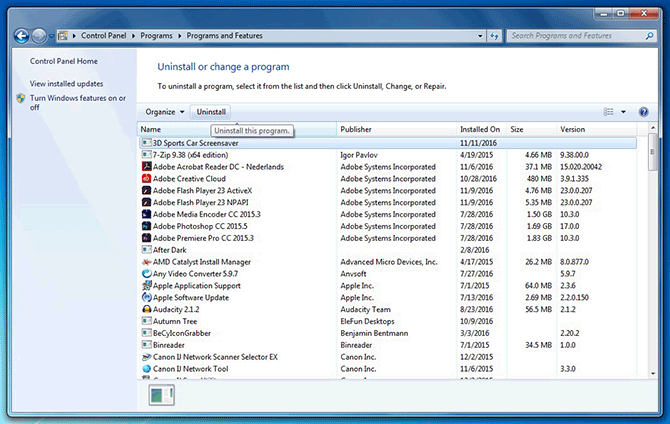Viewport: 670px width, 424px height.
Task: Select the Autumn Tree row
Action: click(x=388, y=321)
